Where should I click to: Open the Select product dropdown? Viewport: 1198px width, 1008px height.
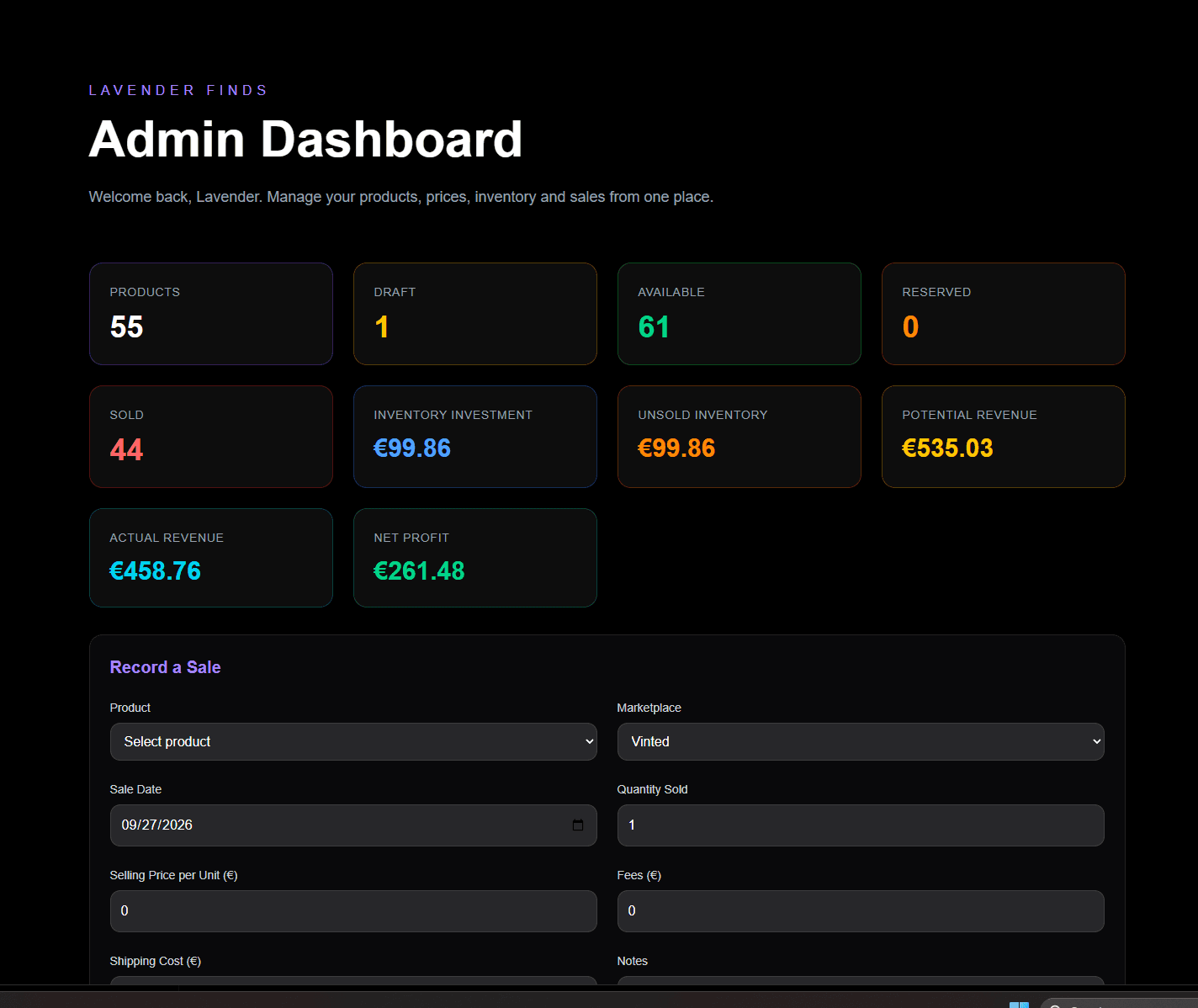[353, 742]
